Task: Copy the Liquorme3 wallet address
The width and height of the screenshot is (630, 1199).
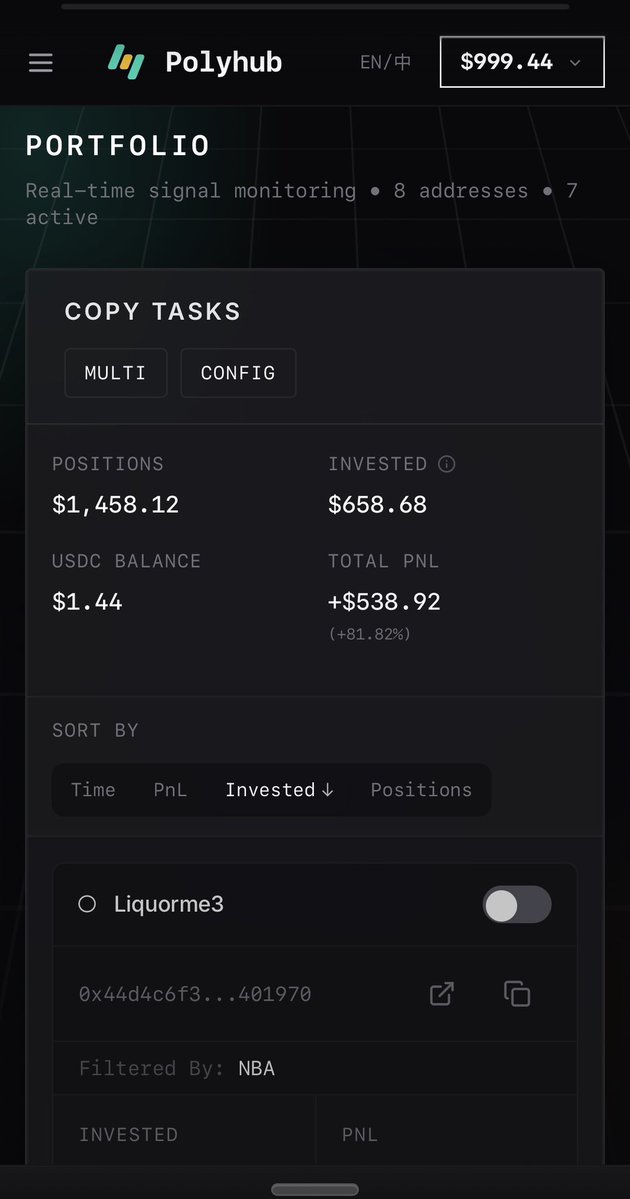Action: (517, 993)
